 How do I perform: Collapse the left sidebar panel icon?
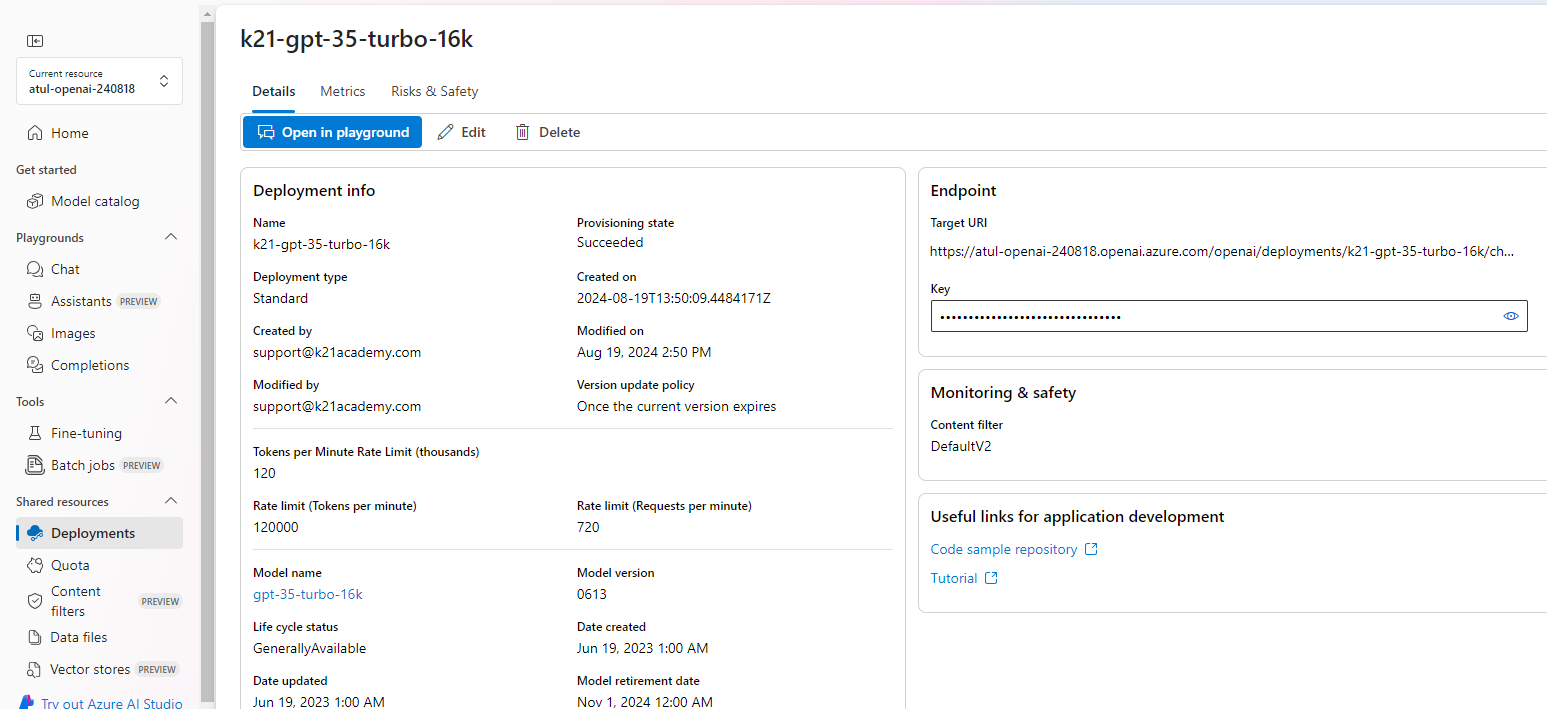tap(35, 41)
